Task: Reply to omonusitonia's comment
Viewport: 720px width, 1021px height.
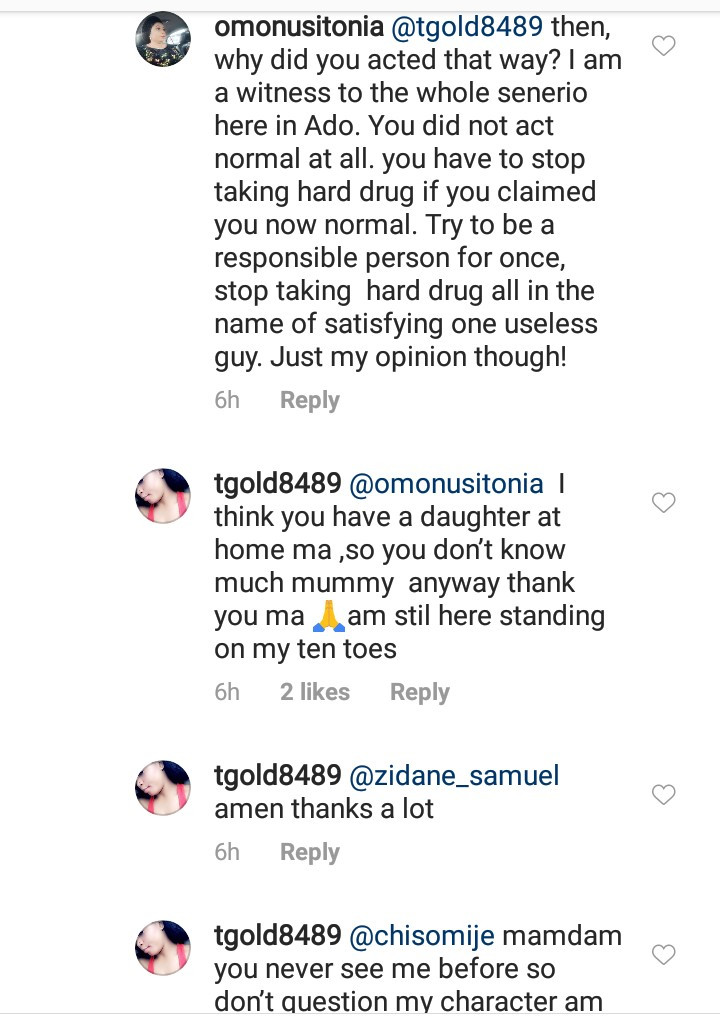Action: point(309,400)
